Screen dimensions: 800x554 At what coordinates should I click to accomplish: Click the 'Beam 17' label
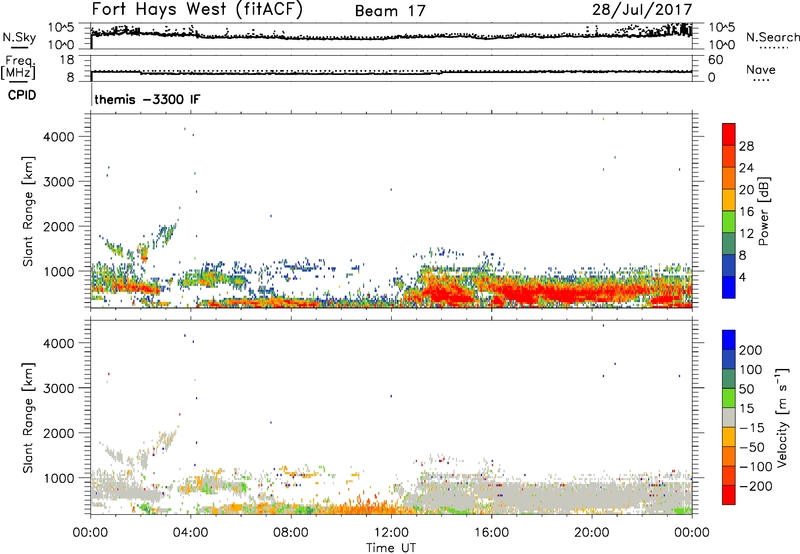(390, 11)
